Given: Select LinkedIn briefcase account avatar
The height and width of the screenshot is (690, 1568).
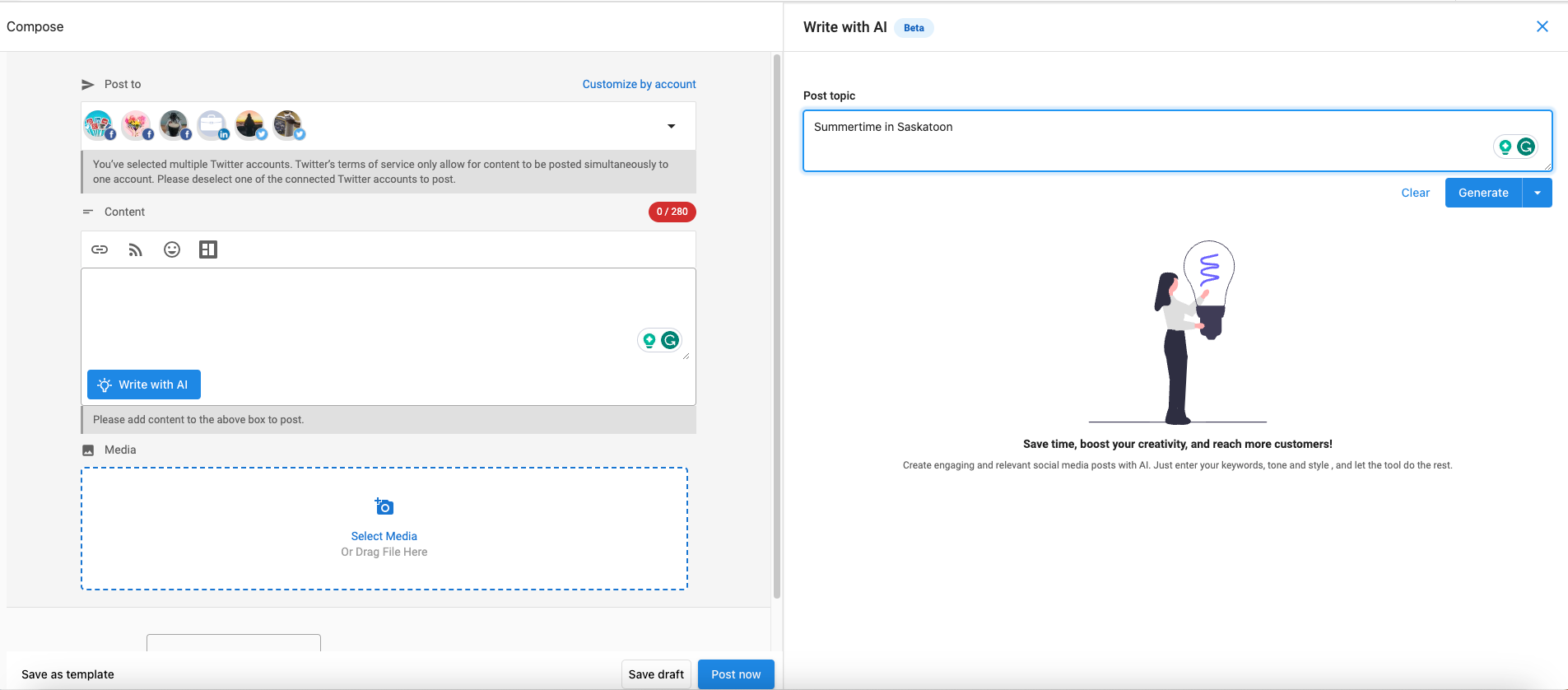Looking at the screenshot, I should pos(212,125).
